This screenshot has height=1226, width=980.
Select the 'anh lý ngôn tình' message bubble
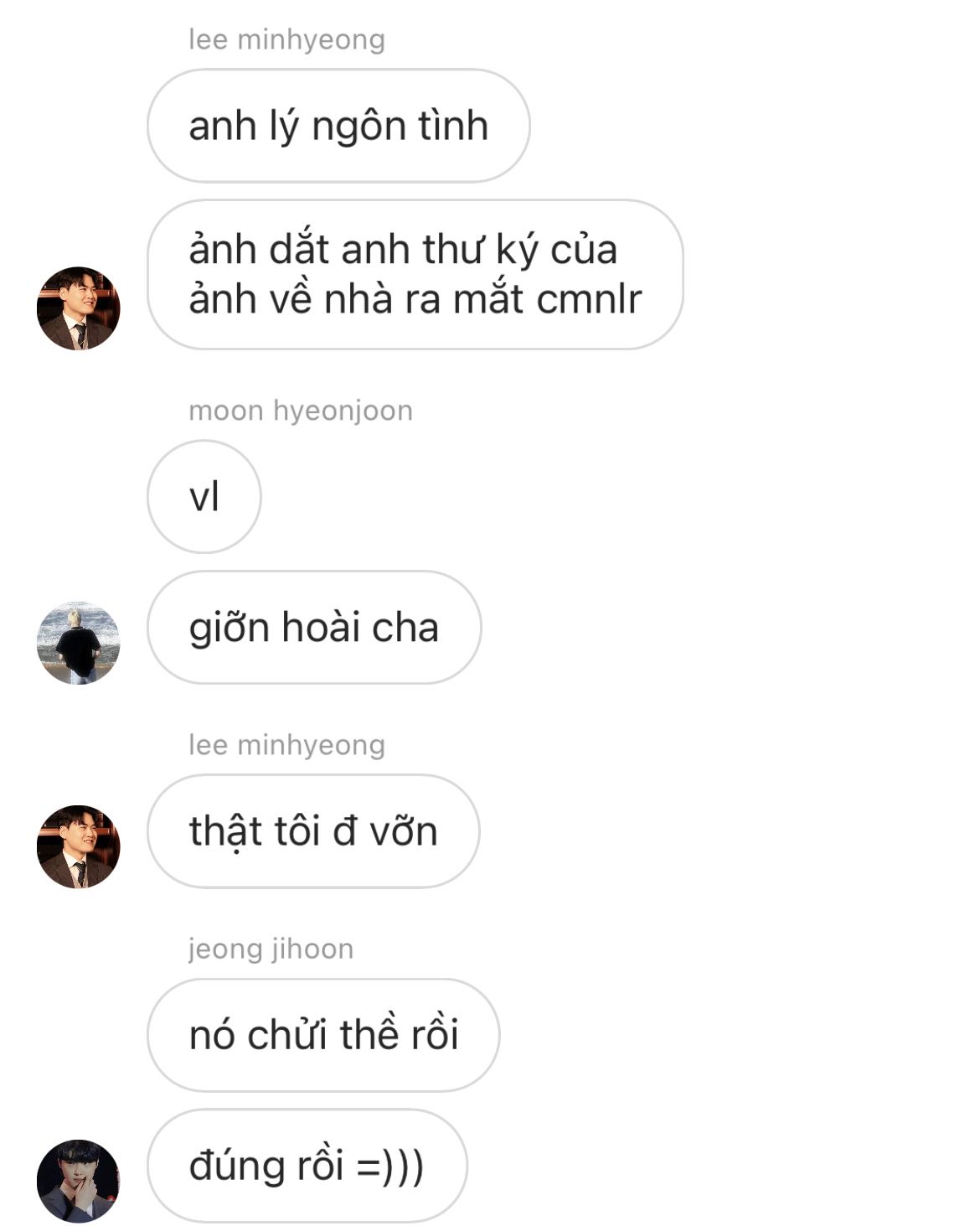[338, 126]
